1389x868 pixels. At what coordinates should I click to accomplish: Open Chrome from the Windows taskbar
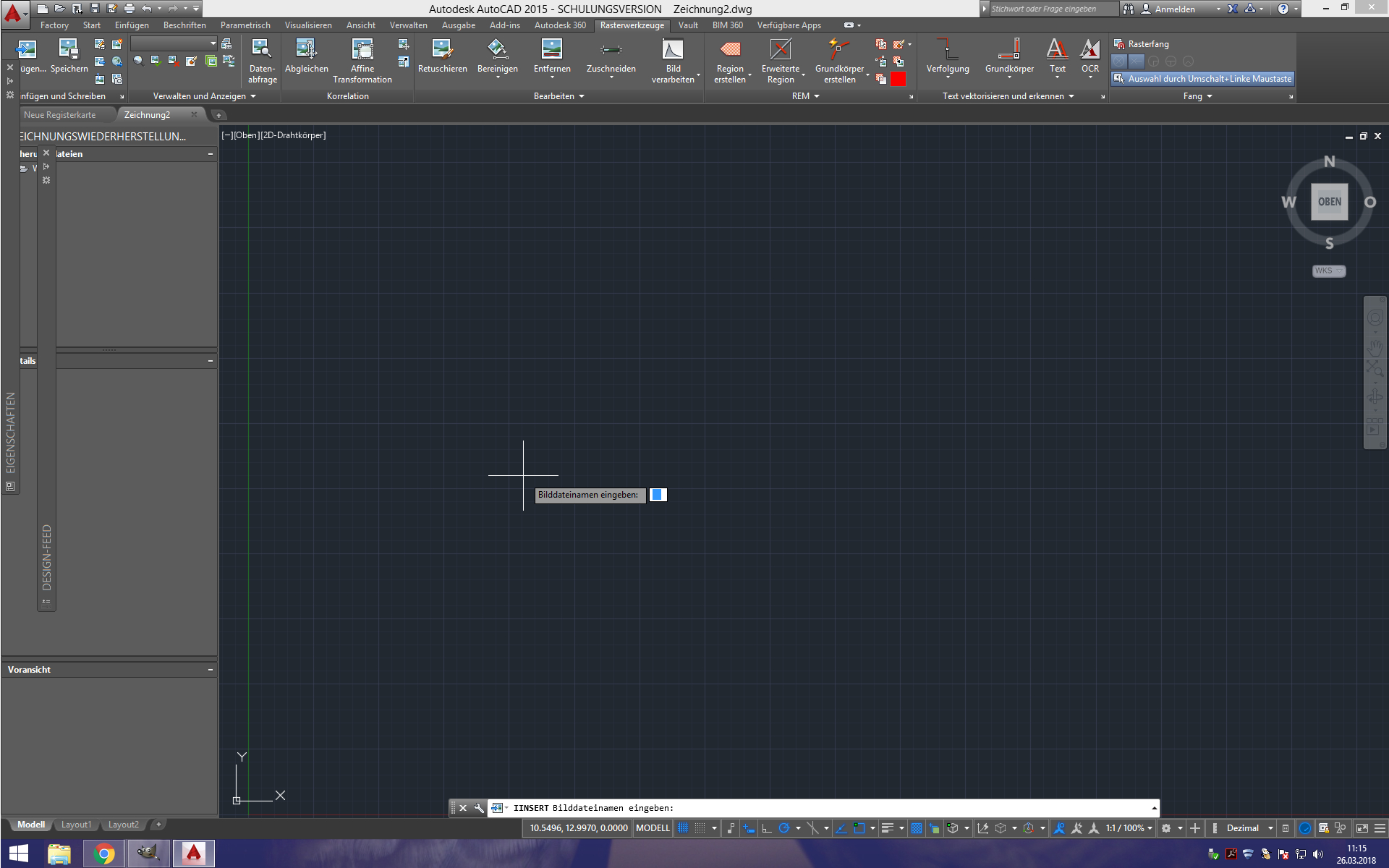coord(104,854)
